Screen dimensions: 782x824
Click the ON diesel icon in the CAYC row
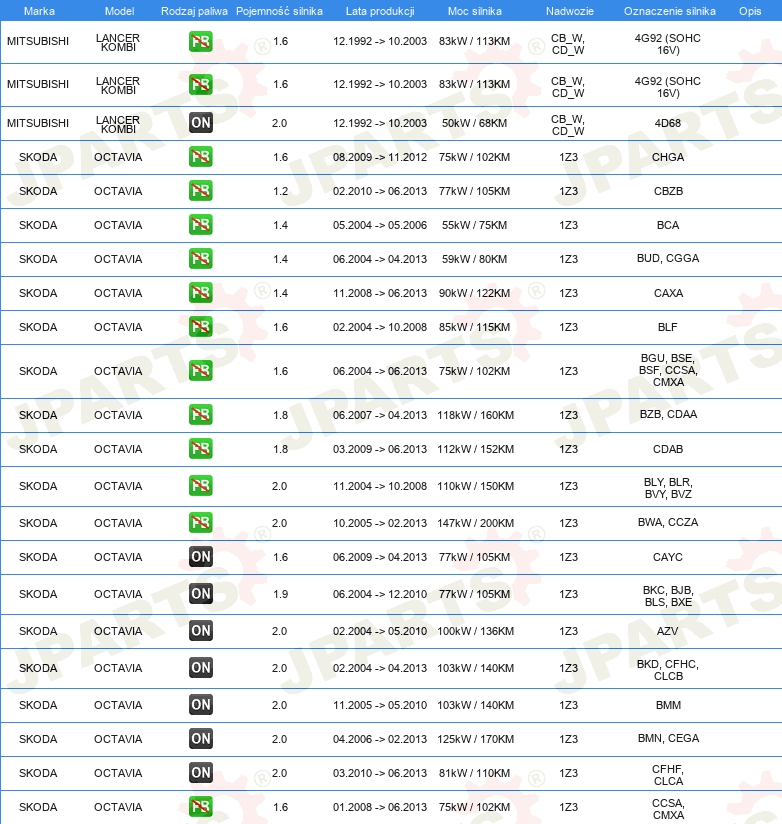pos(201,557)
